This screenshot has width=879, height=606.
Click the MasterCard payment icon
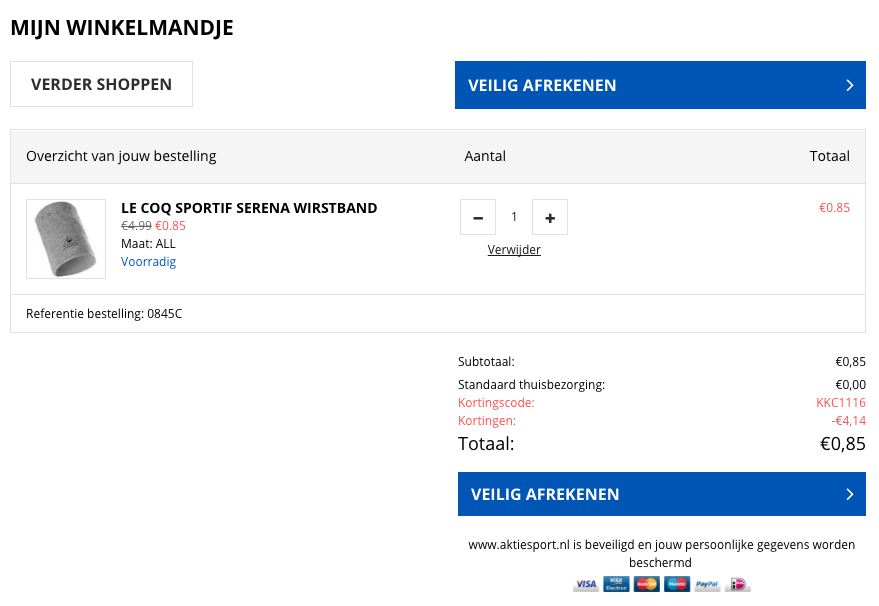(x=646, y=584)
